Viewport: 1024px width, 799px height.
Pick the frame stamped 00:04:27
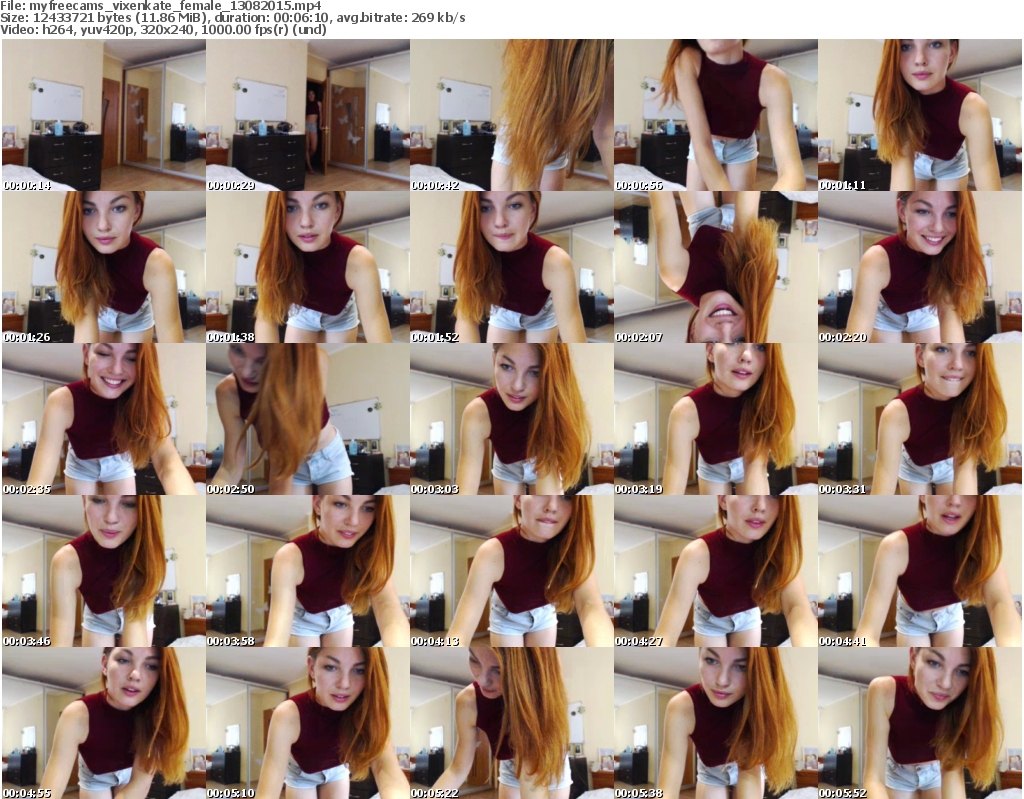click(716, 572)
